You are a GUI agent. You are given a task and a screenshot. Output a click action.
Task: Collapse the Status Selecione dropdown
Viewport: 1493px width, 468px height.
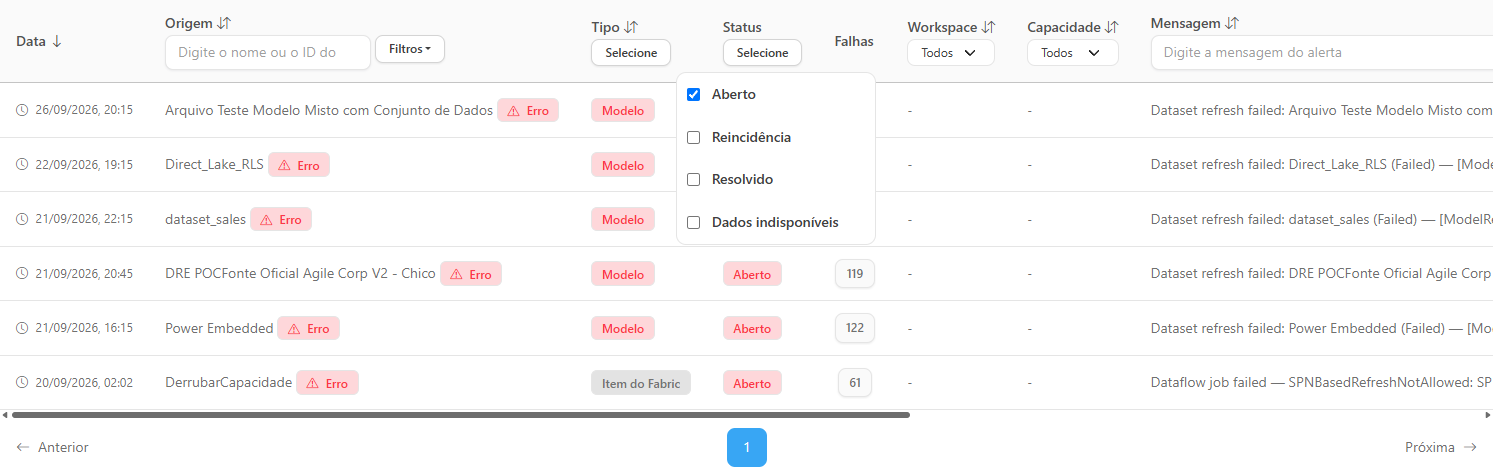pyautogui.click(x=762, y=53)
